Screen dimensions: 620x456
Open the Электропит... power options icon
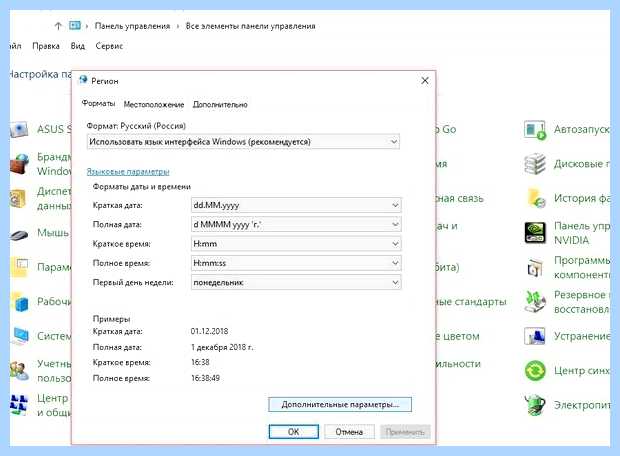535,405
